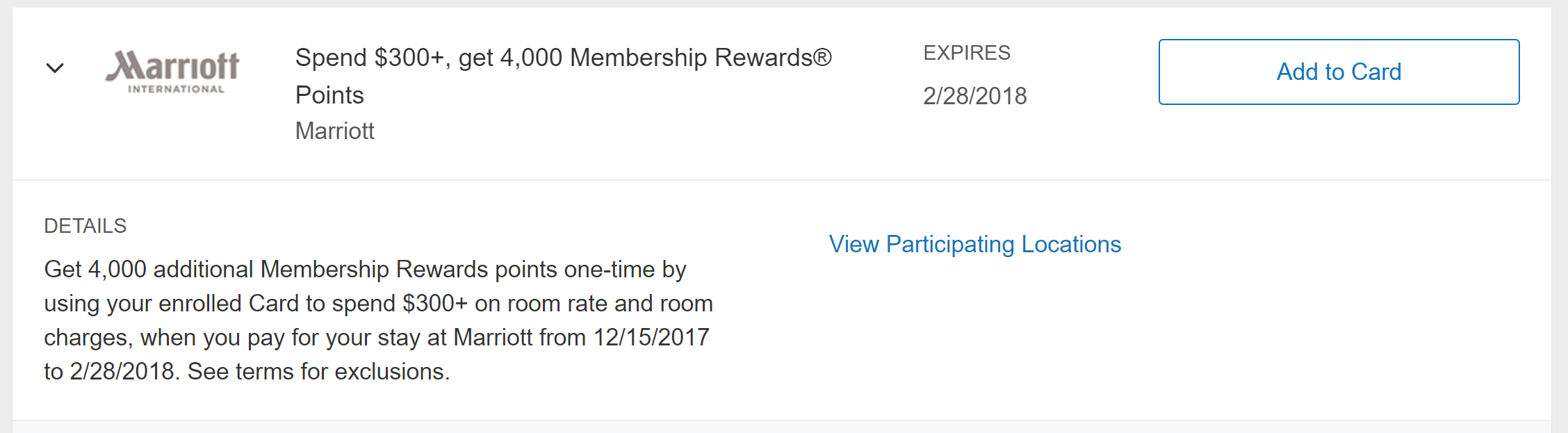Viewport: 1568px width, 433px height.
Task: Click the 'INTERNATIONAL' text beneath the Marriott logo
Action: 176,89
